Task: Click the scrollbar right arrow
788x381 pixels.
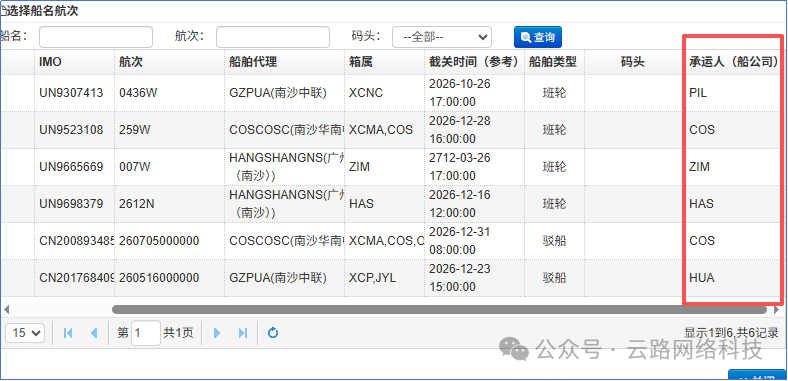Action: point(776,309)
